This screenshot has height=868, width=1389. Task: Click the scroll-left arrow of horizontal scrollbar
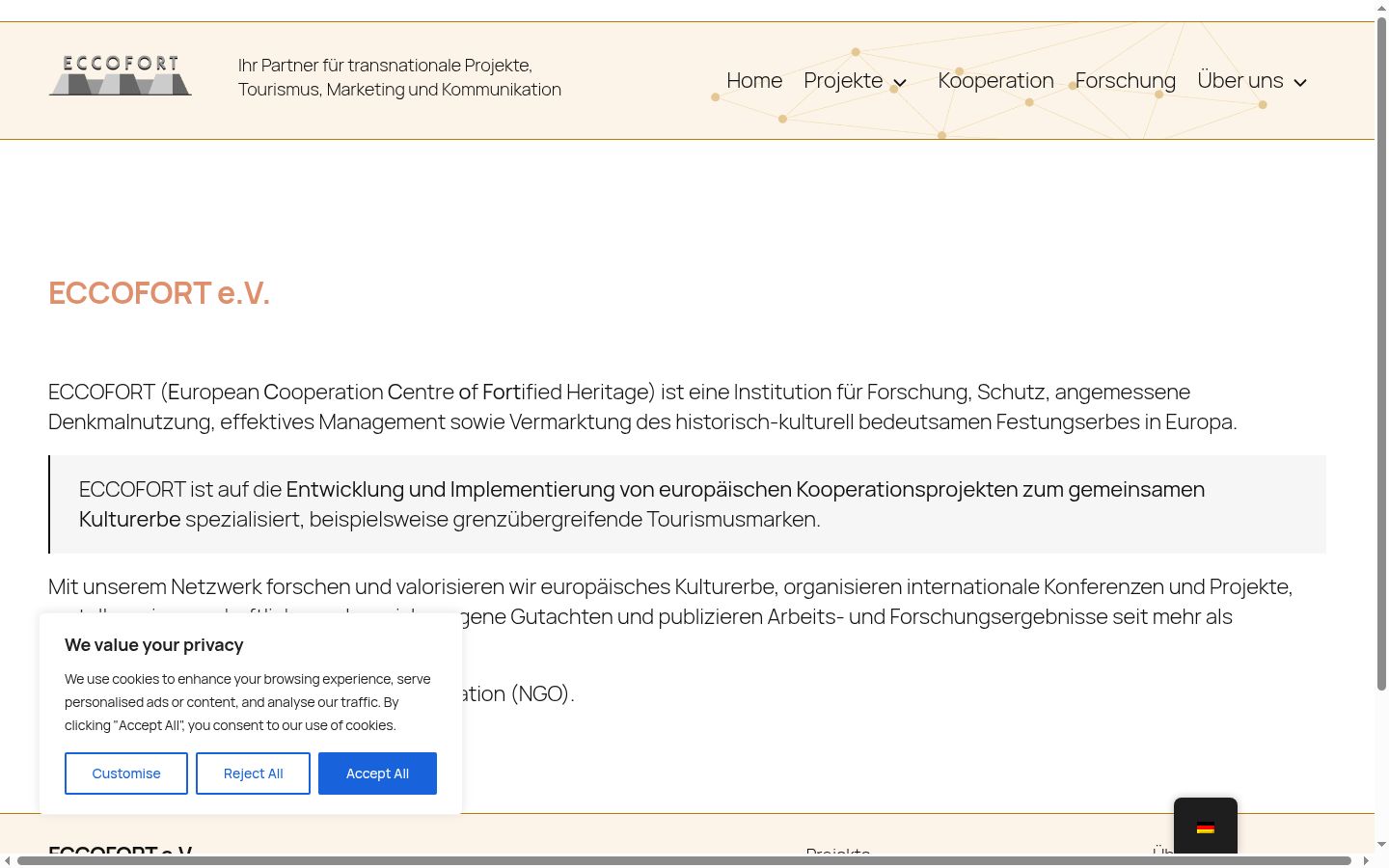pyautogui.click(x=7, y=860)
